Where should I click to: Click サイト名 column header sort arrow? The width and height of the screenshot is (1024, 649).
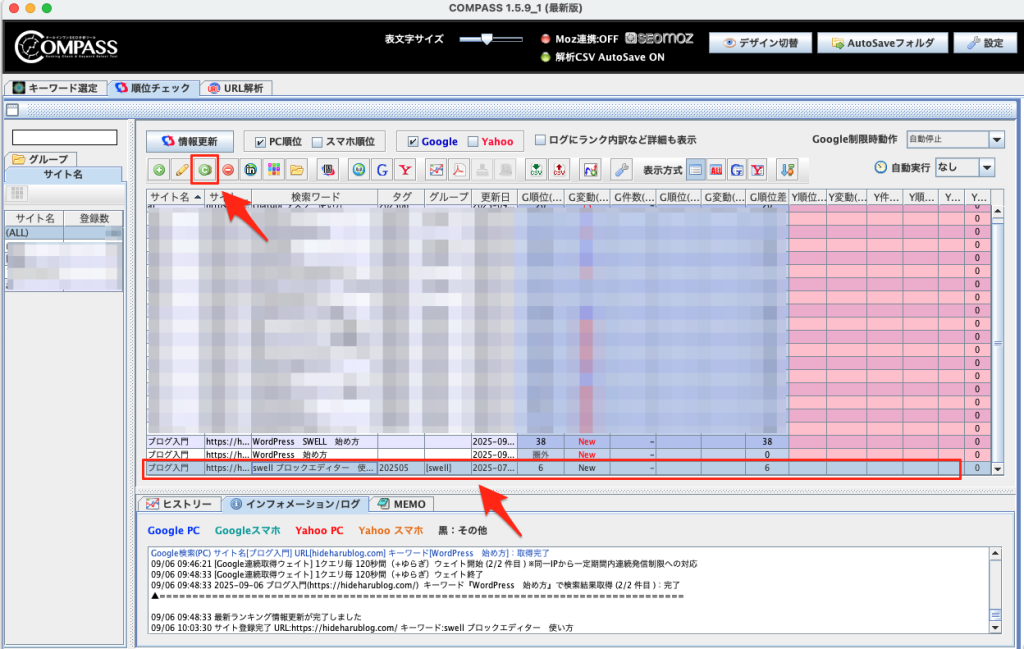197,197
